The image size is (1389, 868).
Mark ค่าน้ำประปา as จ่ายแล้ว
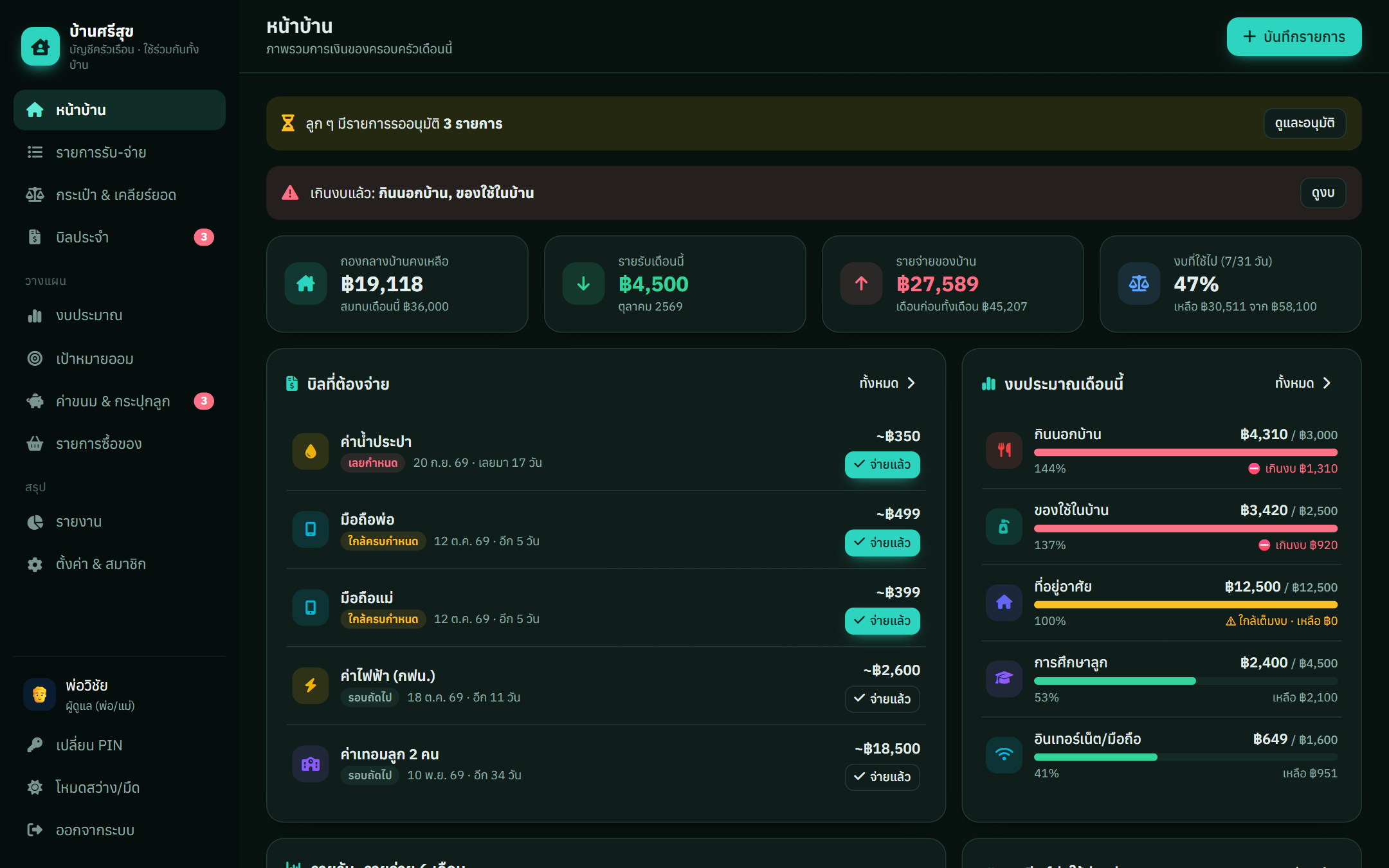pos(882,464)
